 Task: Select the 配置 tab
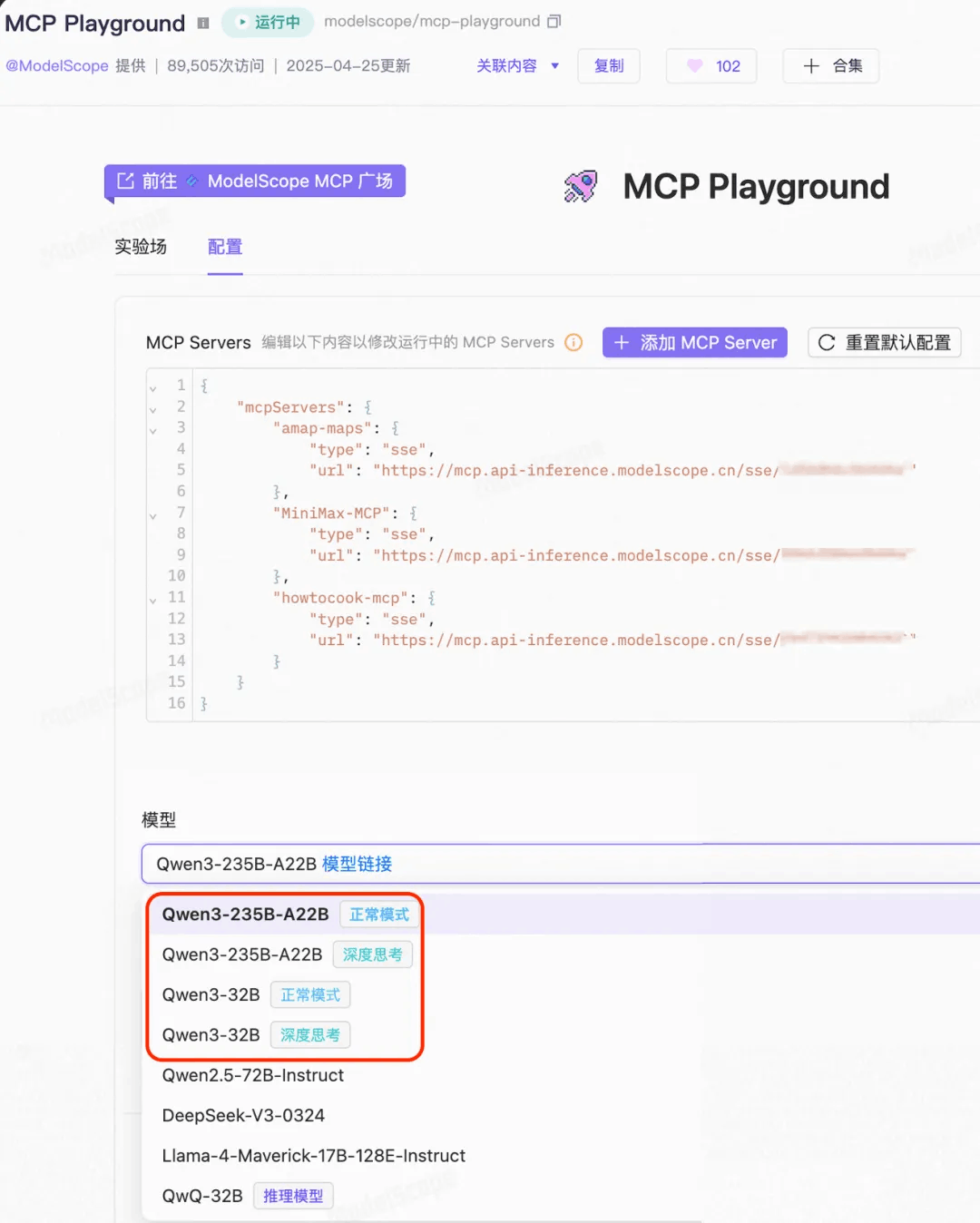pyautogui.click(x=225, y=247)
